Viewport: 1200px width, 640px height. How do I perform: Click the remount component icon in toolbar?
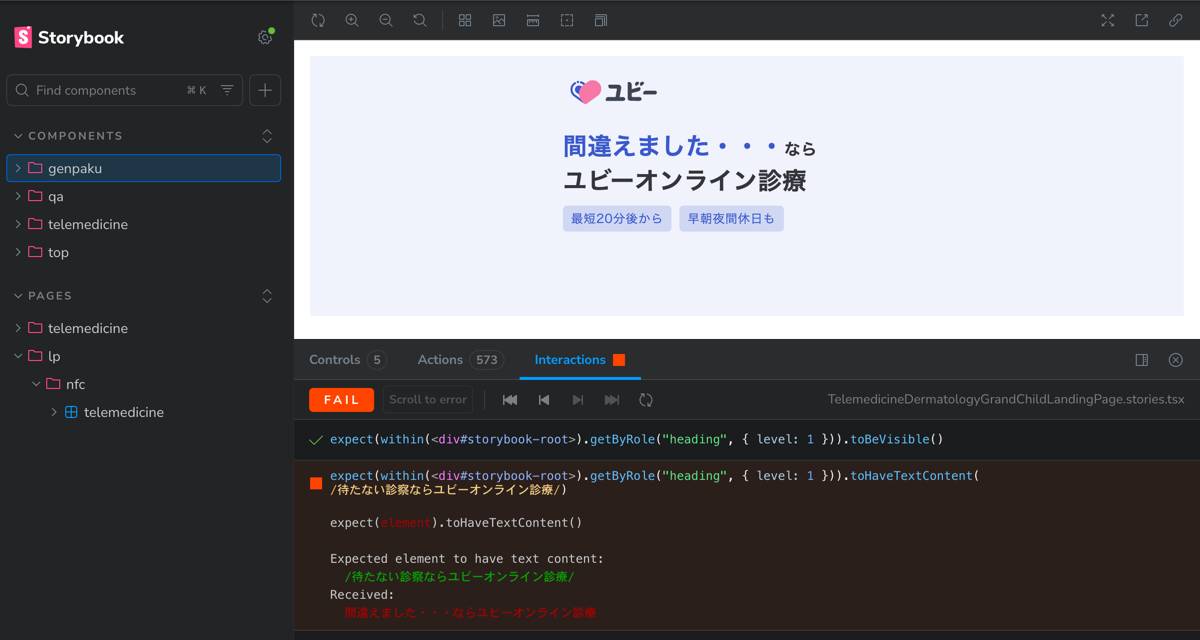tap(318, 20)
